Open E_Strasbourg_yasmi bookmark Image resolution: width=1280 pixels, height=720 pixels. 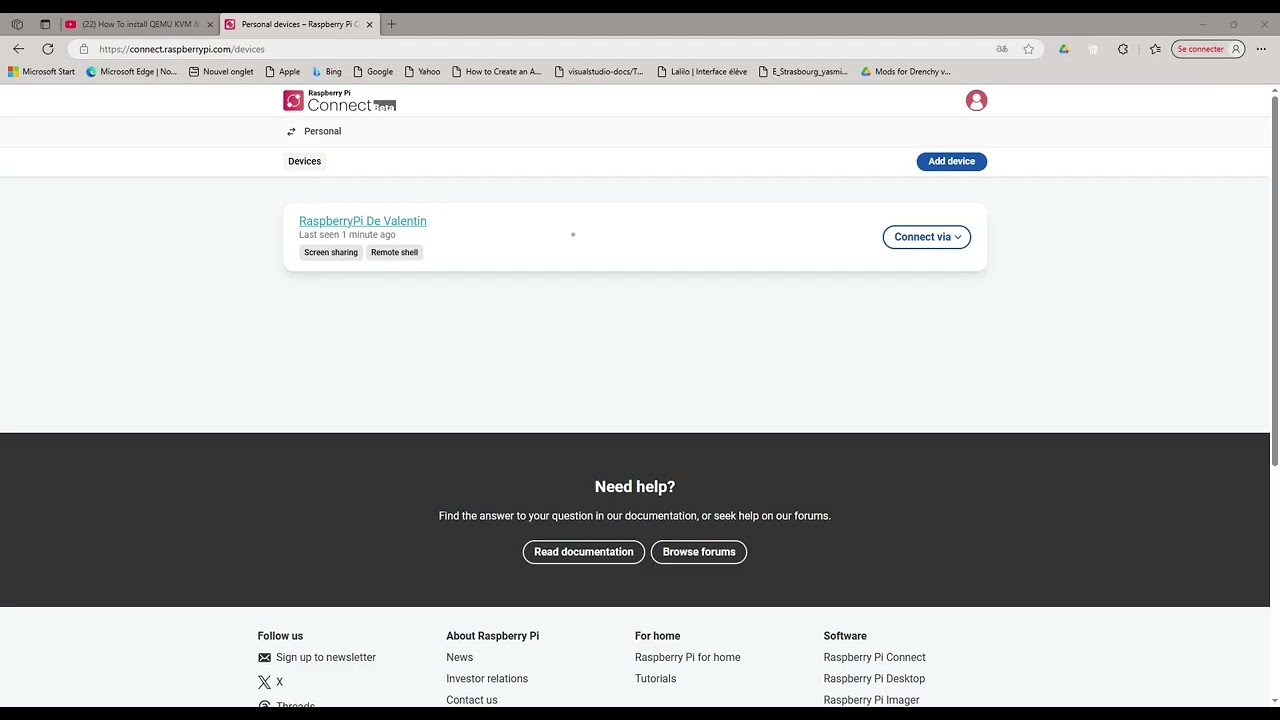(803, 72)
